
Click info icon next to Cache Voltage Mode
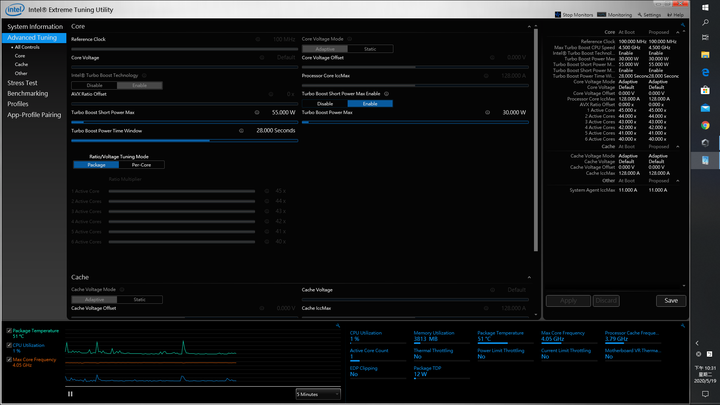coord(122,290)
